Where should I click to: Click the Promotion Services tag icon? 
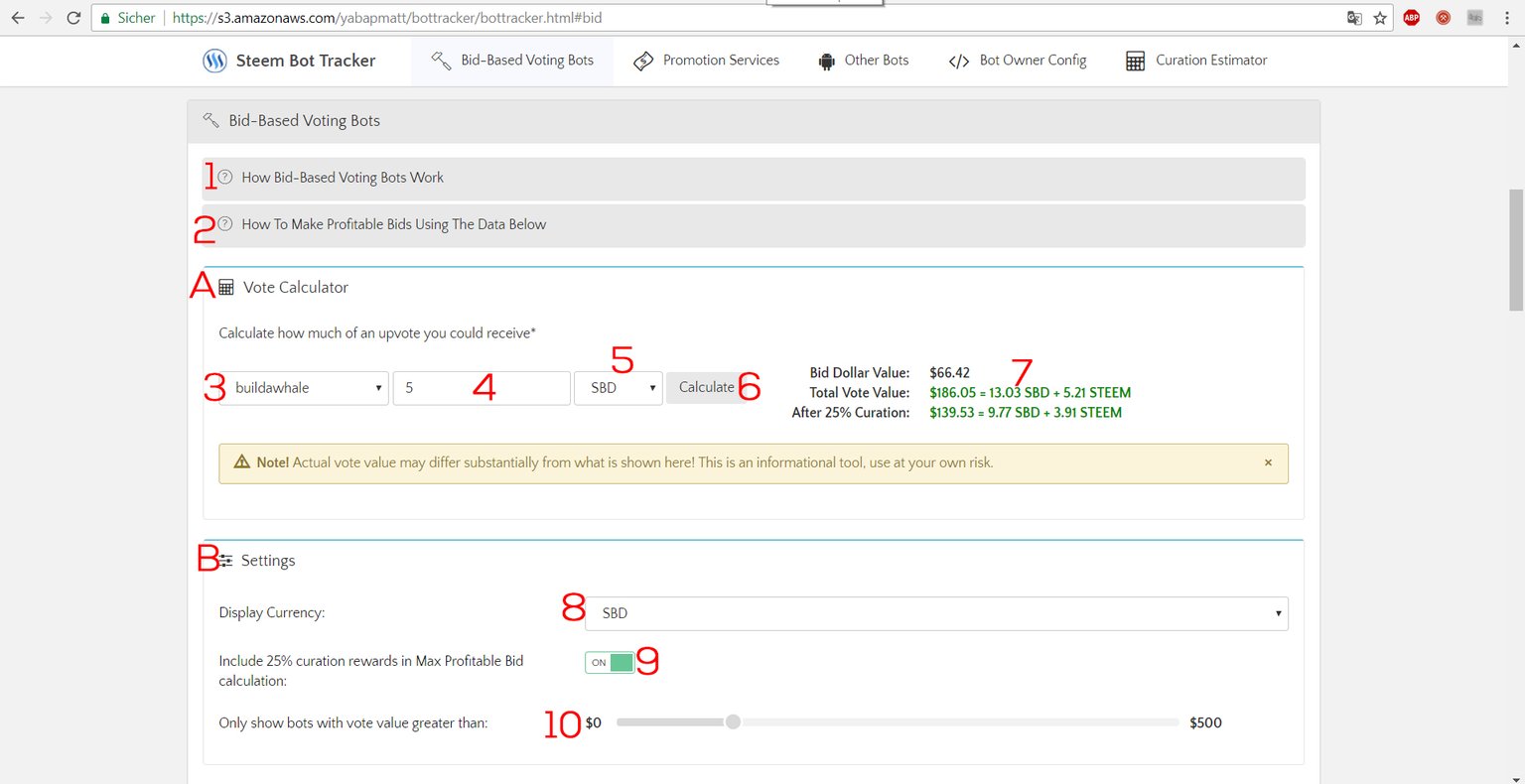643,61
